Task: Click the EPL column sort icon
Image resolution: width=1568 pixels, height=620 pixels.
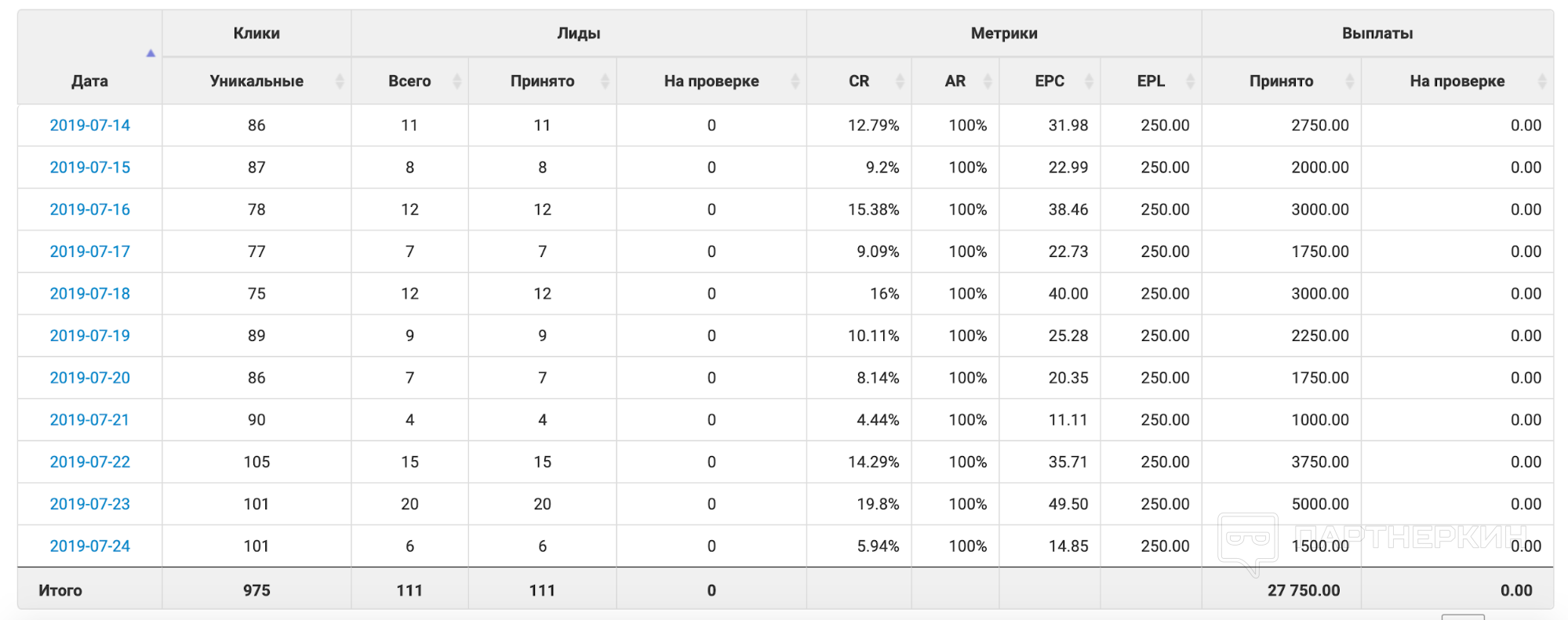Action: (1190, 81)
